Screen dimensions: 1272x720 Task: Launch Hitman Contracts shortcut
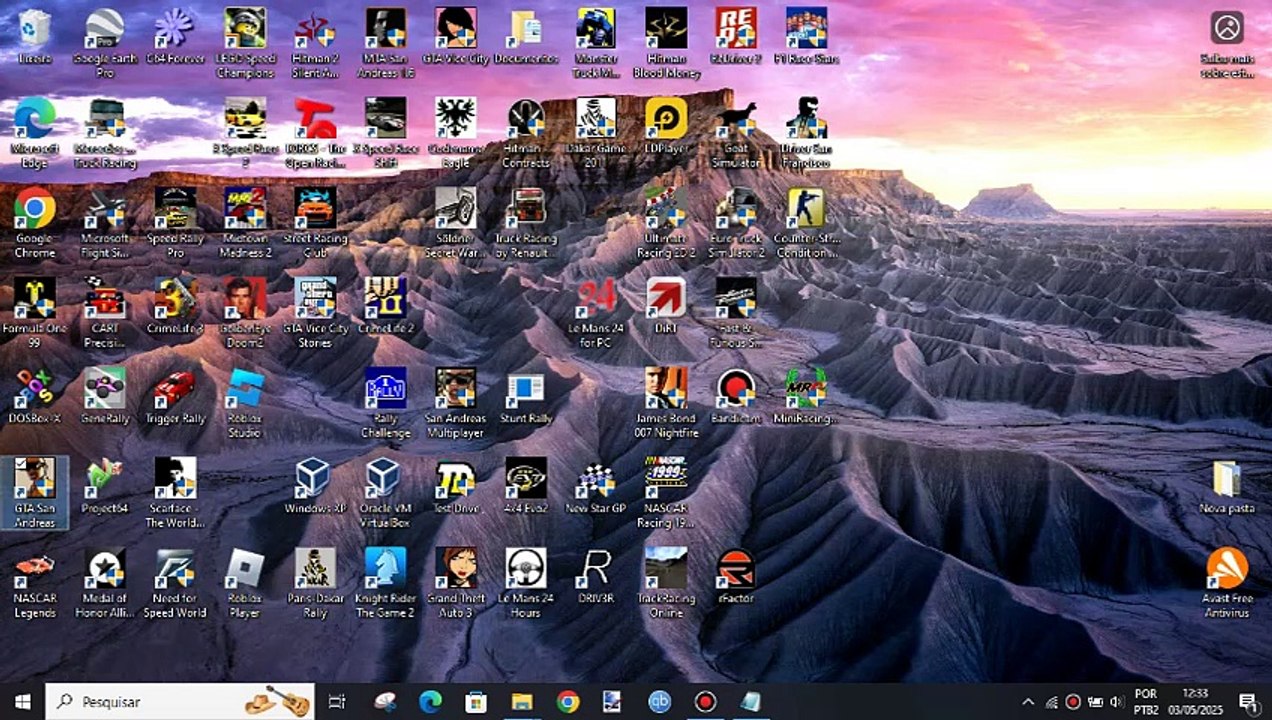click(525, 134)
